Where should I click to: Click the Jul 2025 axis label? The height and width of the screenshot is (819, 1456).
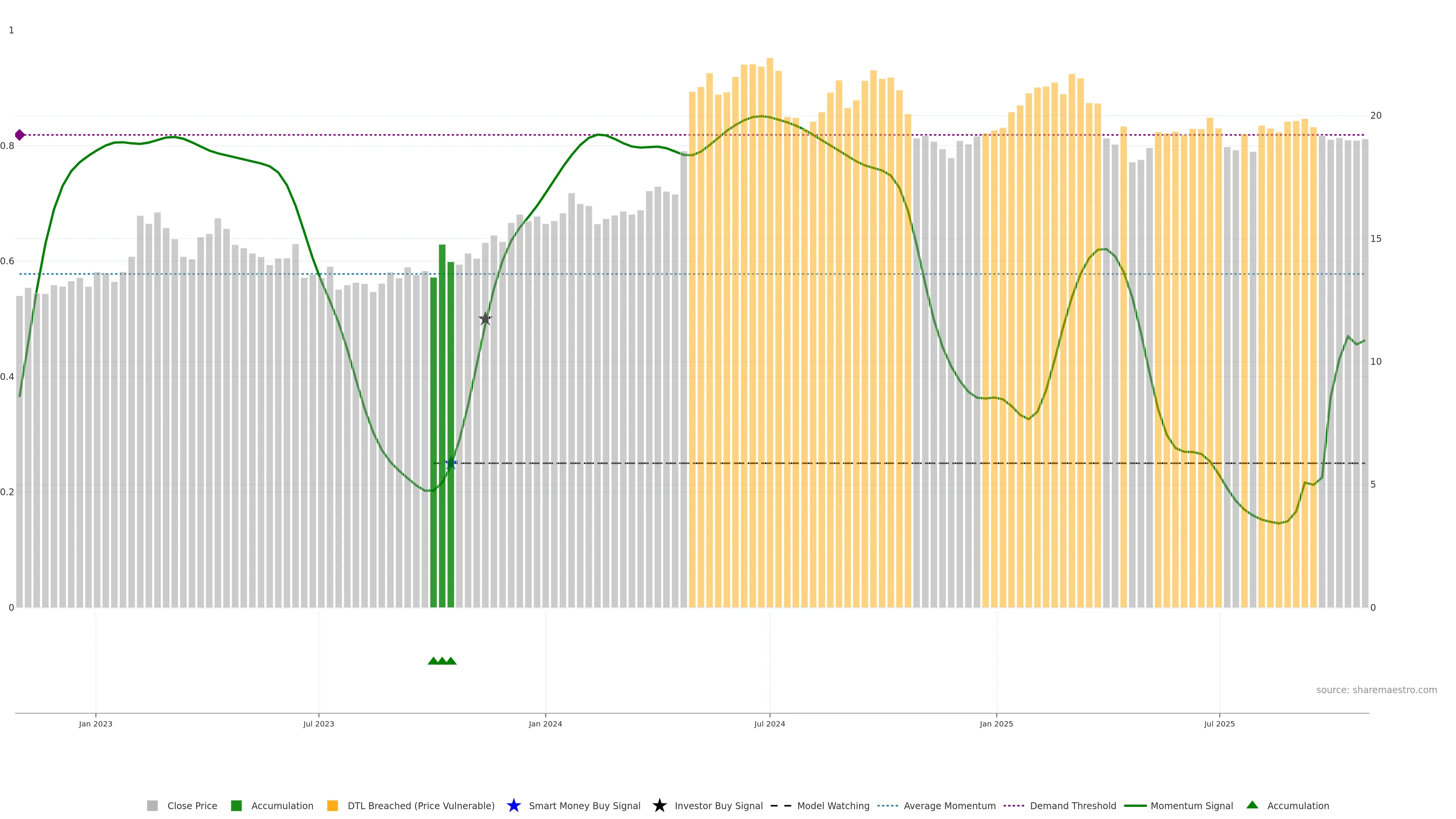(1219, 724)
